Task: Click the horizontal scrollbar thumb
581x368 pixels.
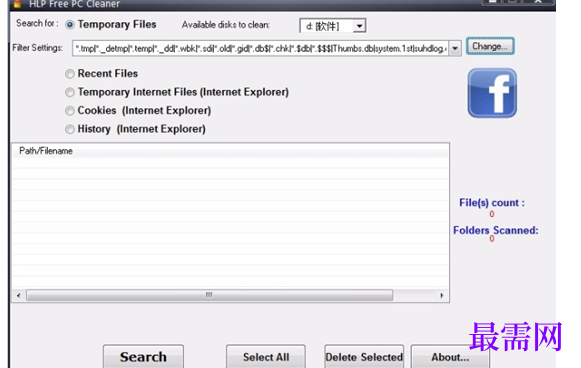Action: [209, 295]
